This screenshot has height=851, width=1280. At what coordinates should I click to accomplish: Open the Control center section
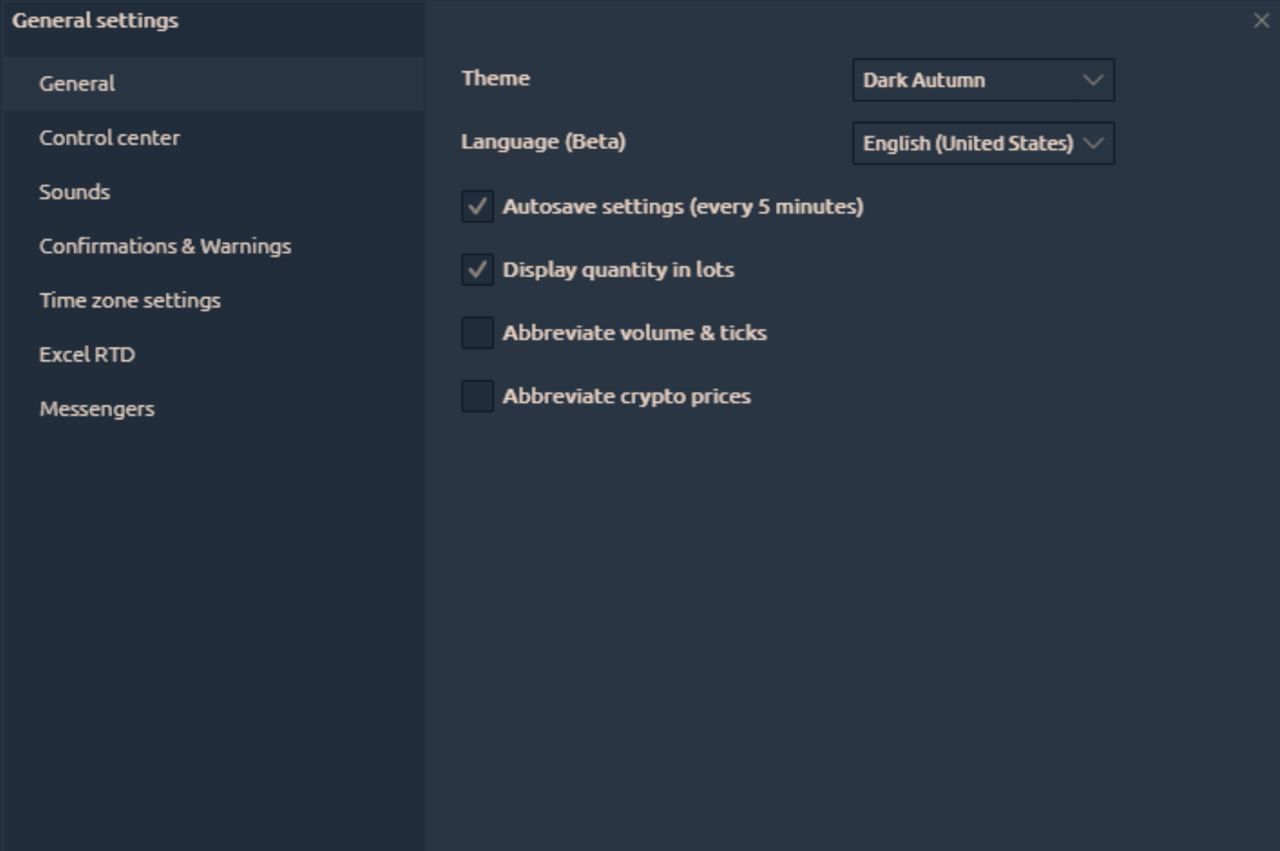tap(109, 138)
